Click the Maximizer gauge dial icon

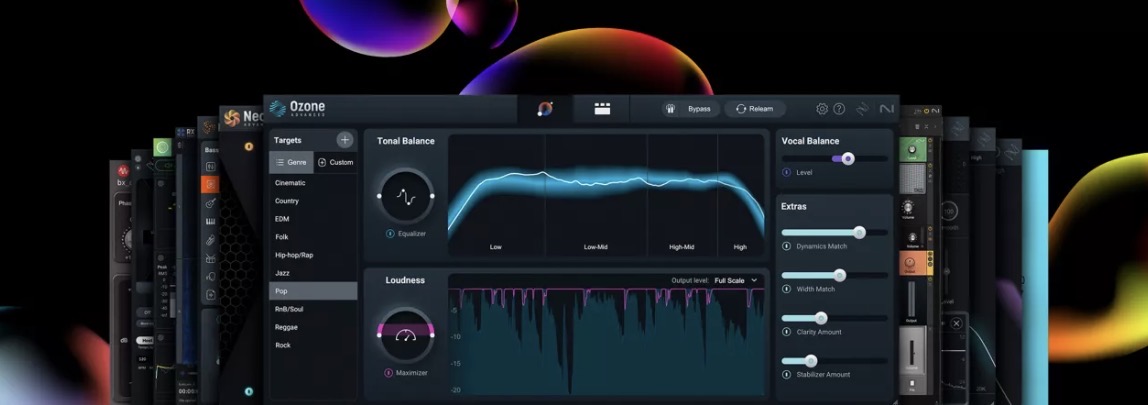[406, 335]
